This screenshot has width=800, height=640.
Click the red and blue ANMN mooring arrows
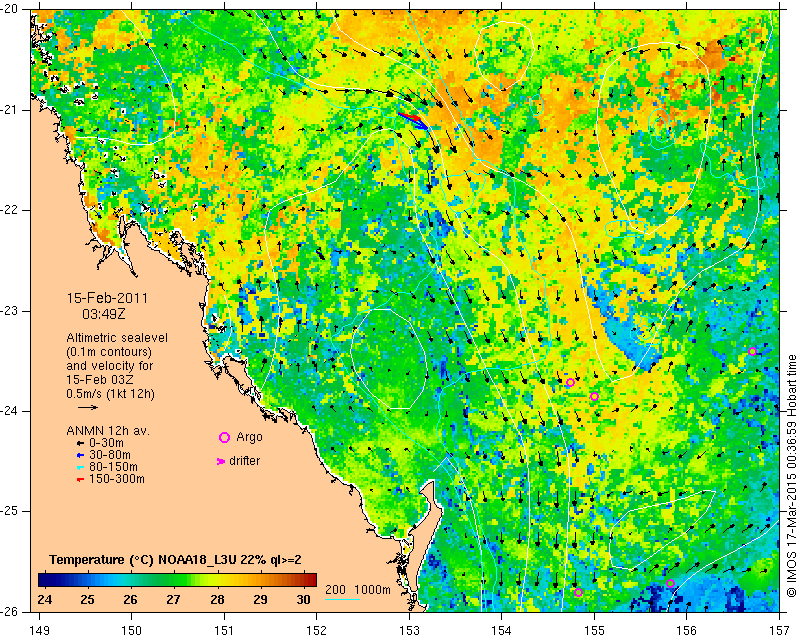(413, 120)
